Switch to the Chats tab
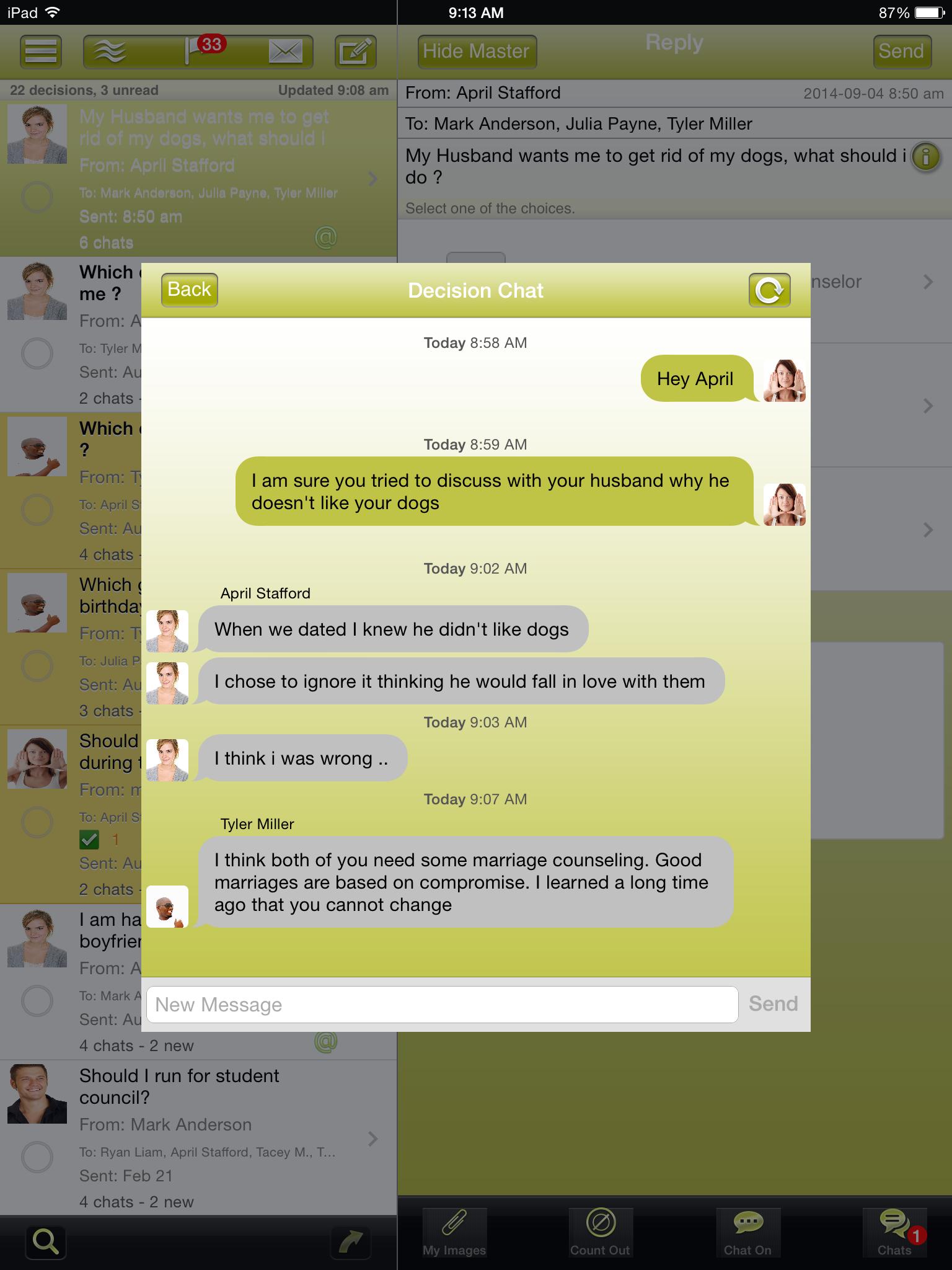Viewport: 952px width, 1270px height. (x=894, y=1233)
